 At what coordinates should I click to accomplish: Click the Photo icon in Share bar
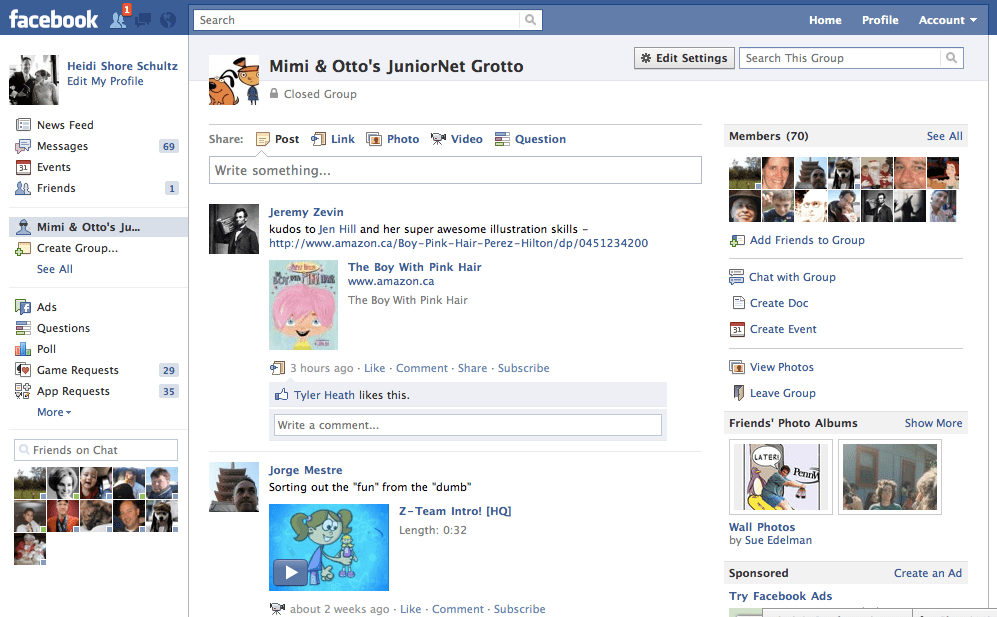tap(374, 139)
